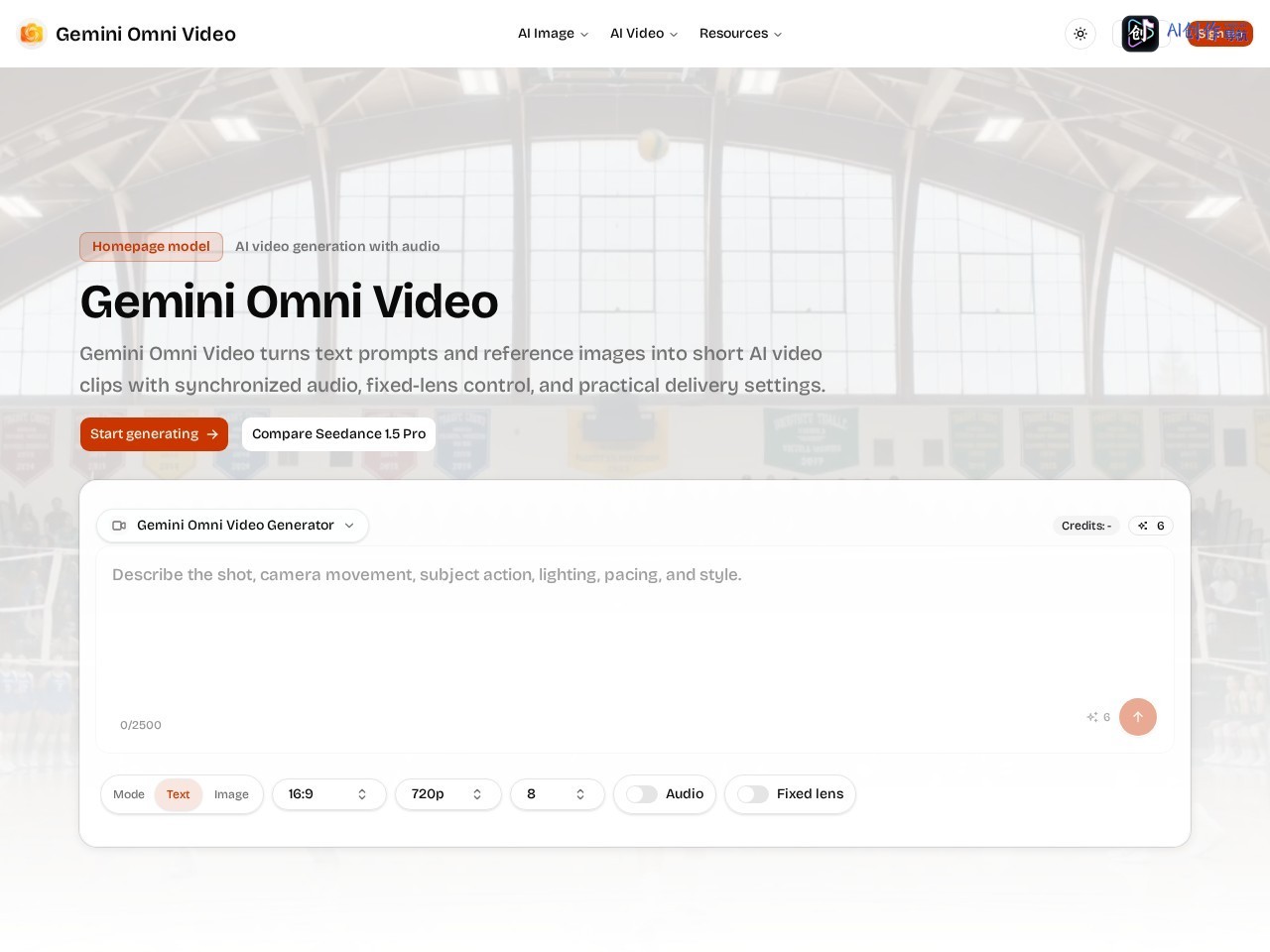Screen dimensions: 1270x952
Task: Click the 0/2500 character counter
Action: (141, 725)
